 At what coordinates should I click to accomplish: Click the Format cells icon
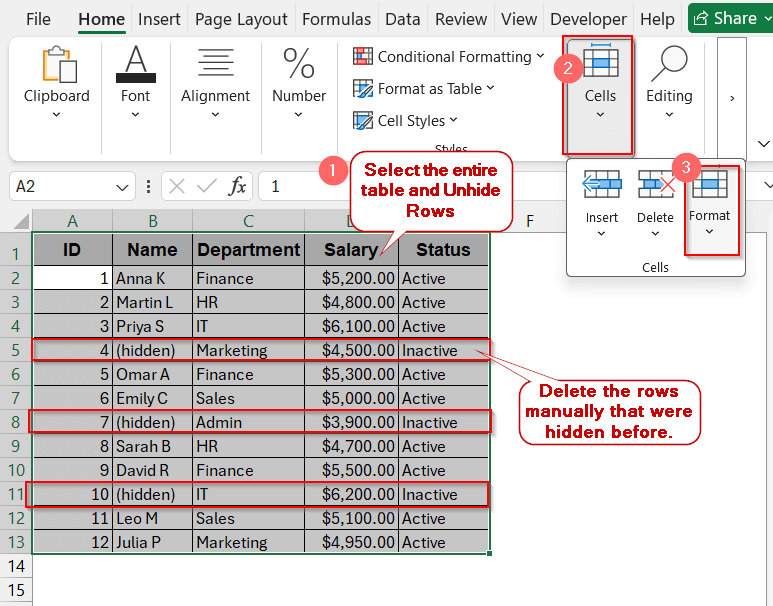click(710, 186)
